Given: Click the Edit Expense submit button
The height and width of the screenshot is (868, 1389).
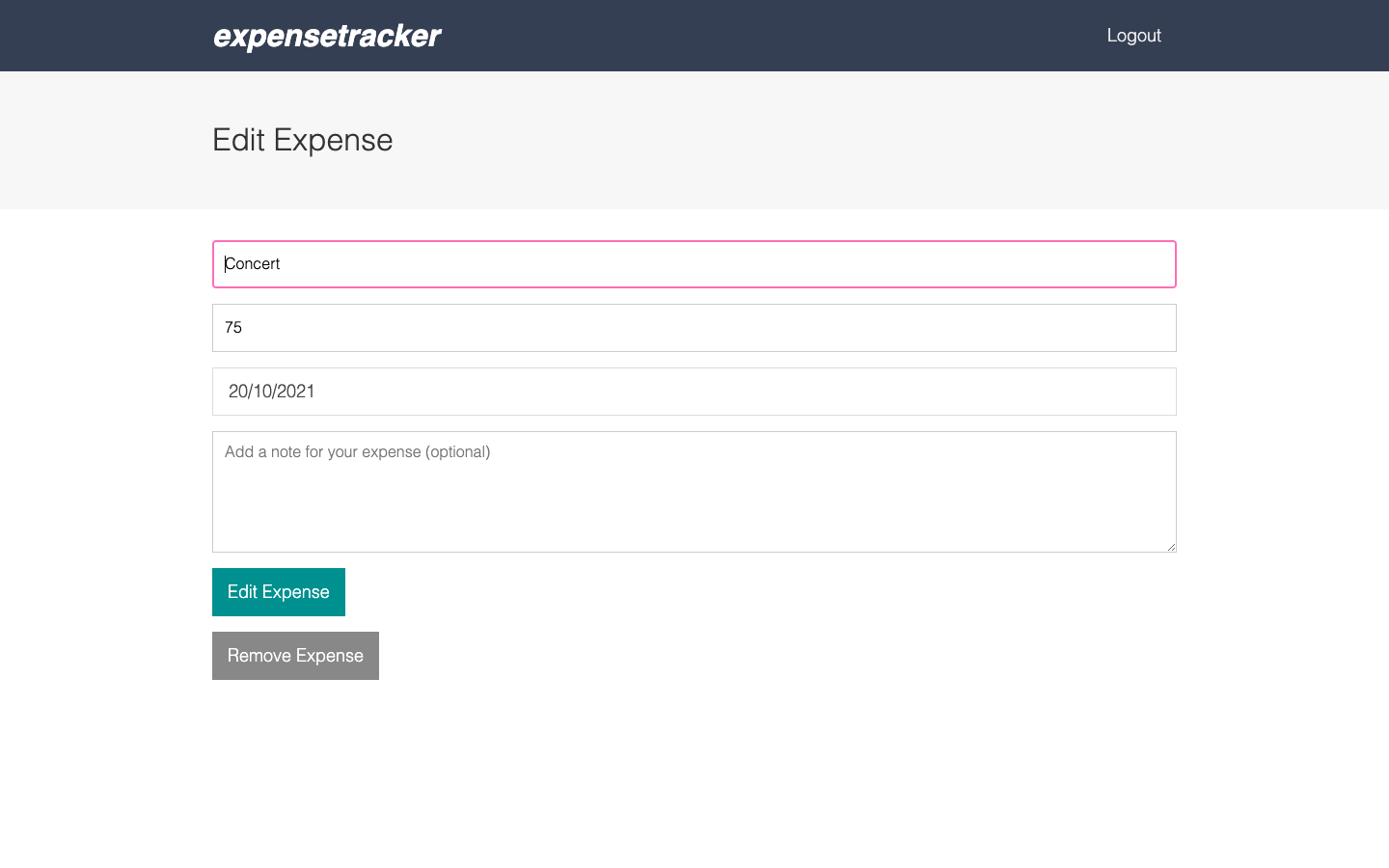Looking at the screenshot, I should pos(278,591).
